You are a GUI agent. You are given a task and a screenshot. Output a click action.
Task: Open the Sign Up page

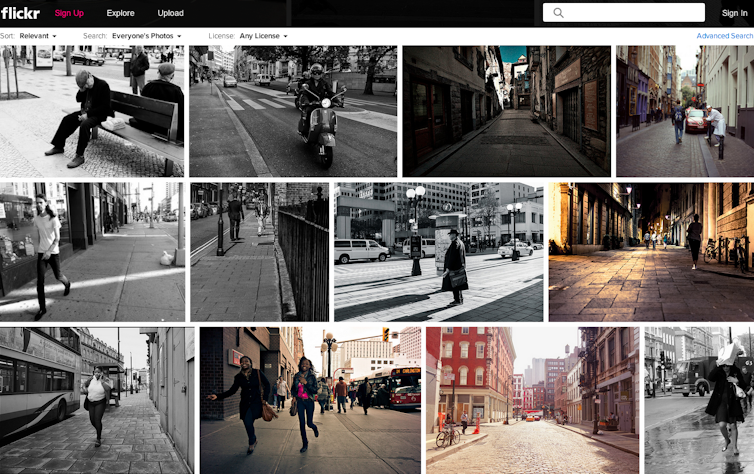click(69, 13)
